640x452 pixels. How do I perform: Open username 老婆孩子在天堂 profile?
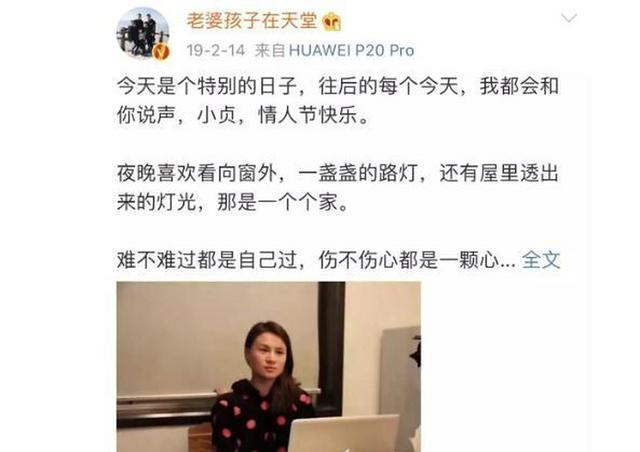[252, 21]
